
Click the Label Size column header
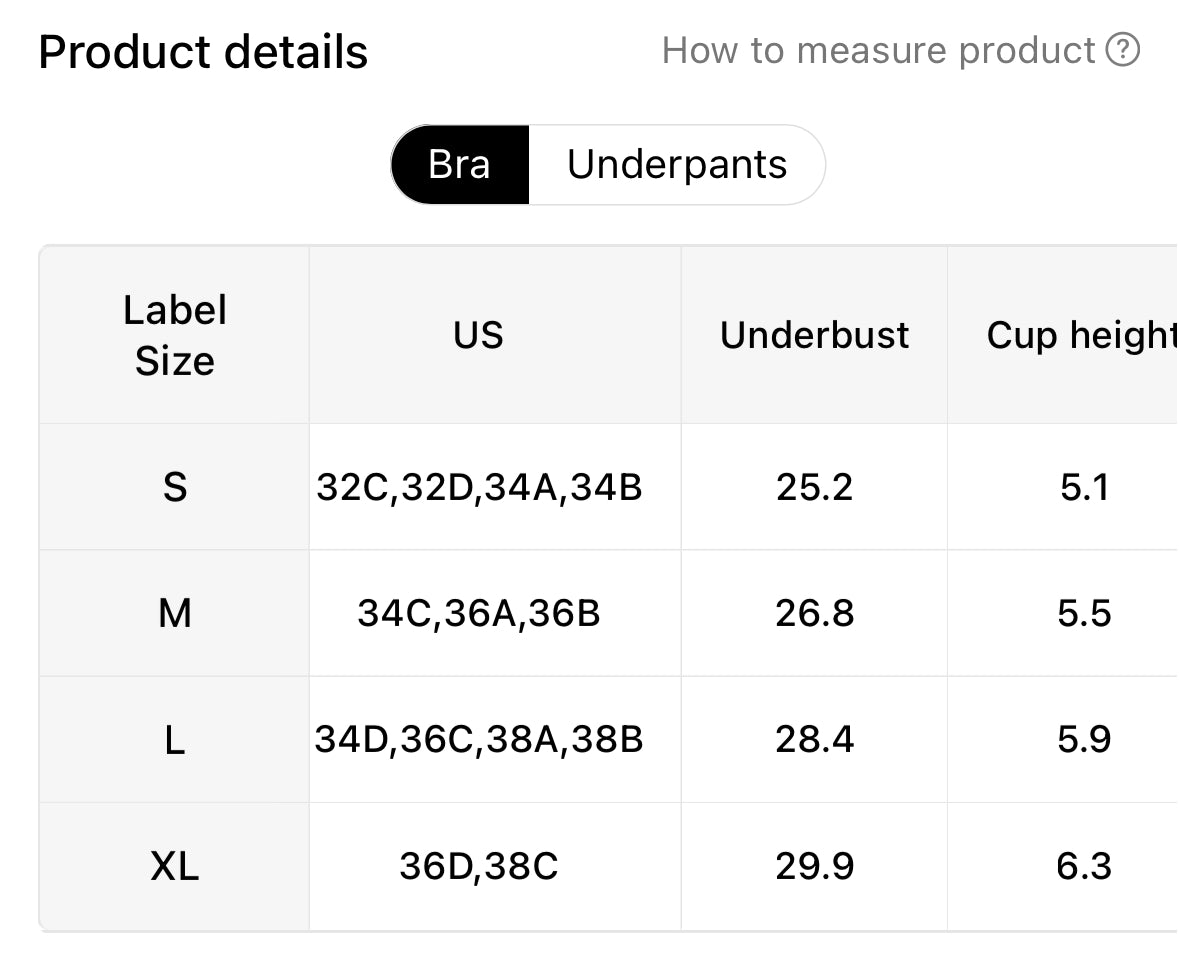point(175,335)
